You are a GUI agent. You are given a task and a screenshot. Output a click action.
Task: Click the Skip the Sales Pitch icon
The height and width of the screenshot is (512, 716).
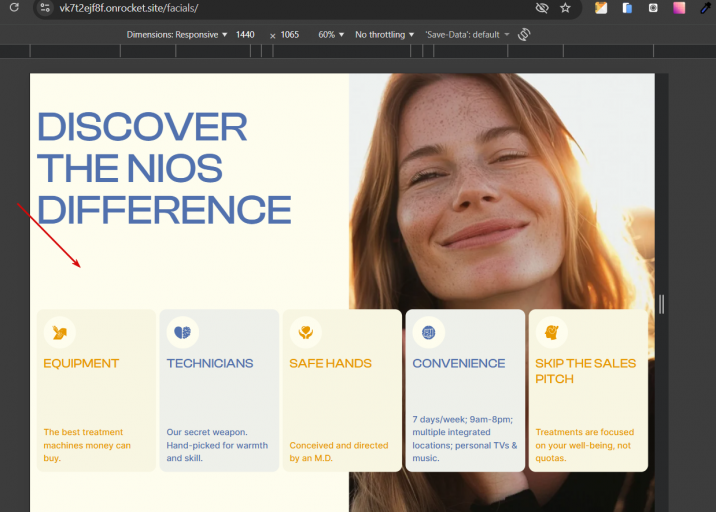coord(551,332)
